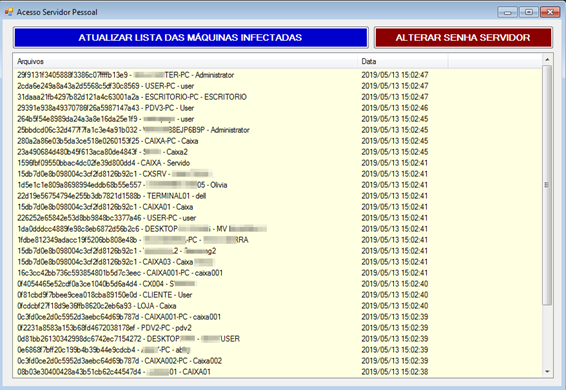Maximize the Acesso Servidor Pessoal window
Viewport: 566px width, 390px height.
pos(528,12)
